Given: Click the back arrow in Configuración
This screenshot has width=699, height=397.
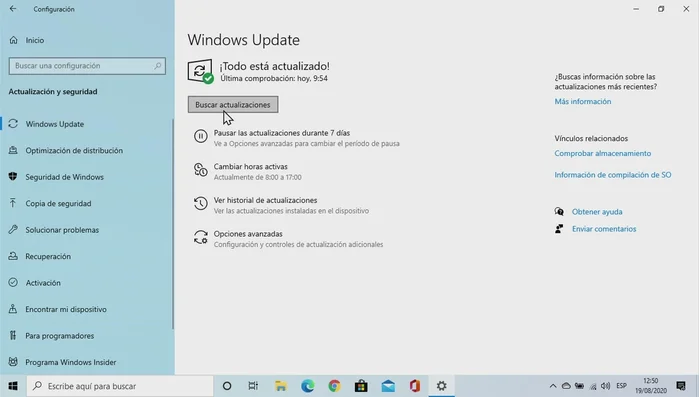Looking at the screenshot, I should pos(13,9).
